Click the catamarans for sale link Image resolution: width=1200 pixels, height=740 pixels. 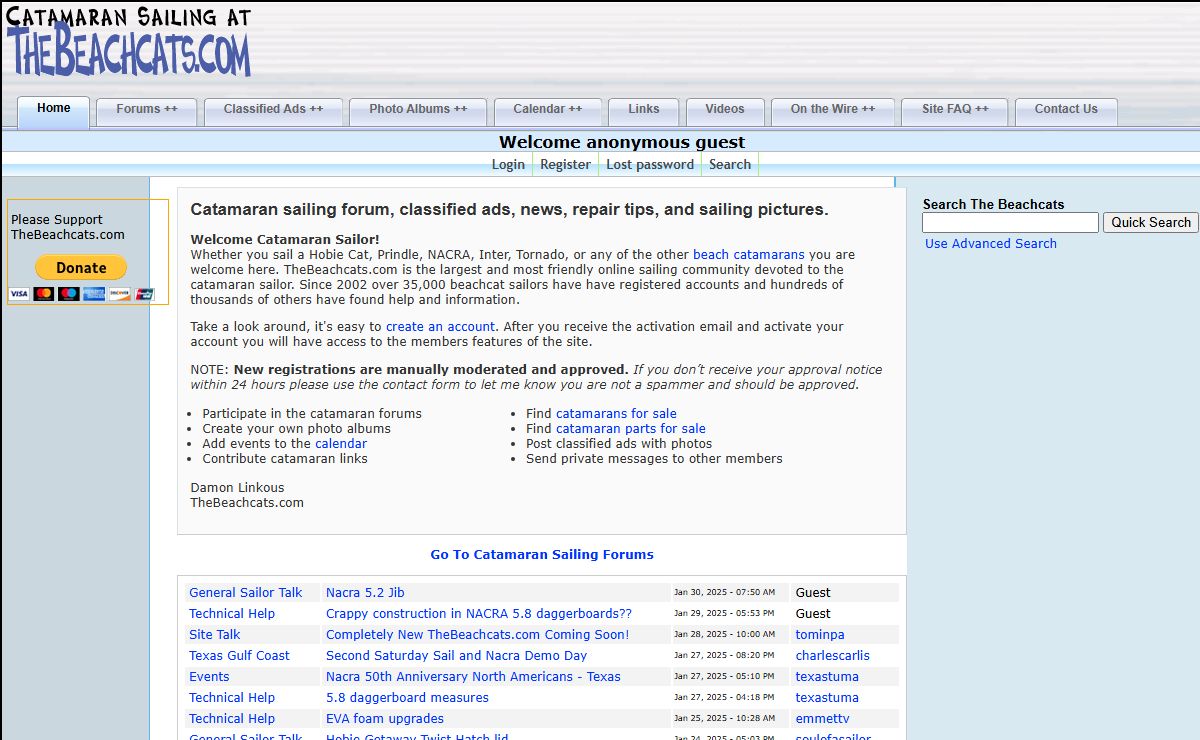(x=616, y=414)
